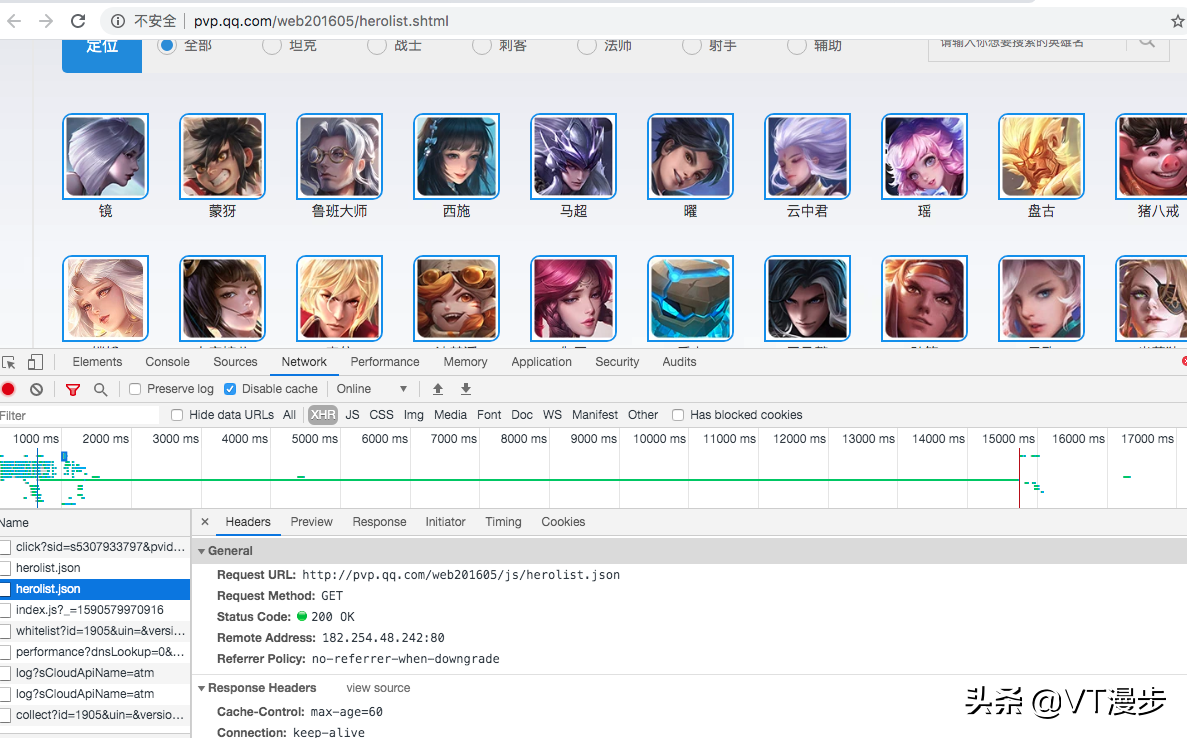Image resolution: width=1187 pixels, height=738 pixels.
Task: Open hero 马超 portrait
Action: click(573, 157)
